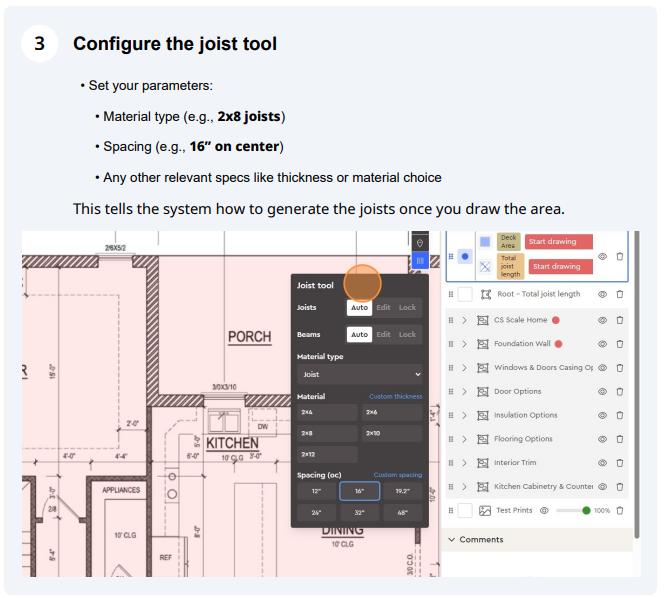Delete the deck joist group at top

(x=620, y=257)
